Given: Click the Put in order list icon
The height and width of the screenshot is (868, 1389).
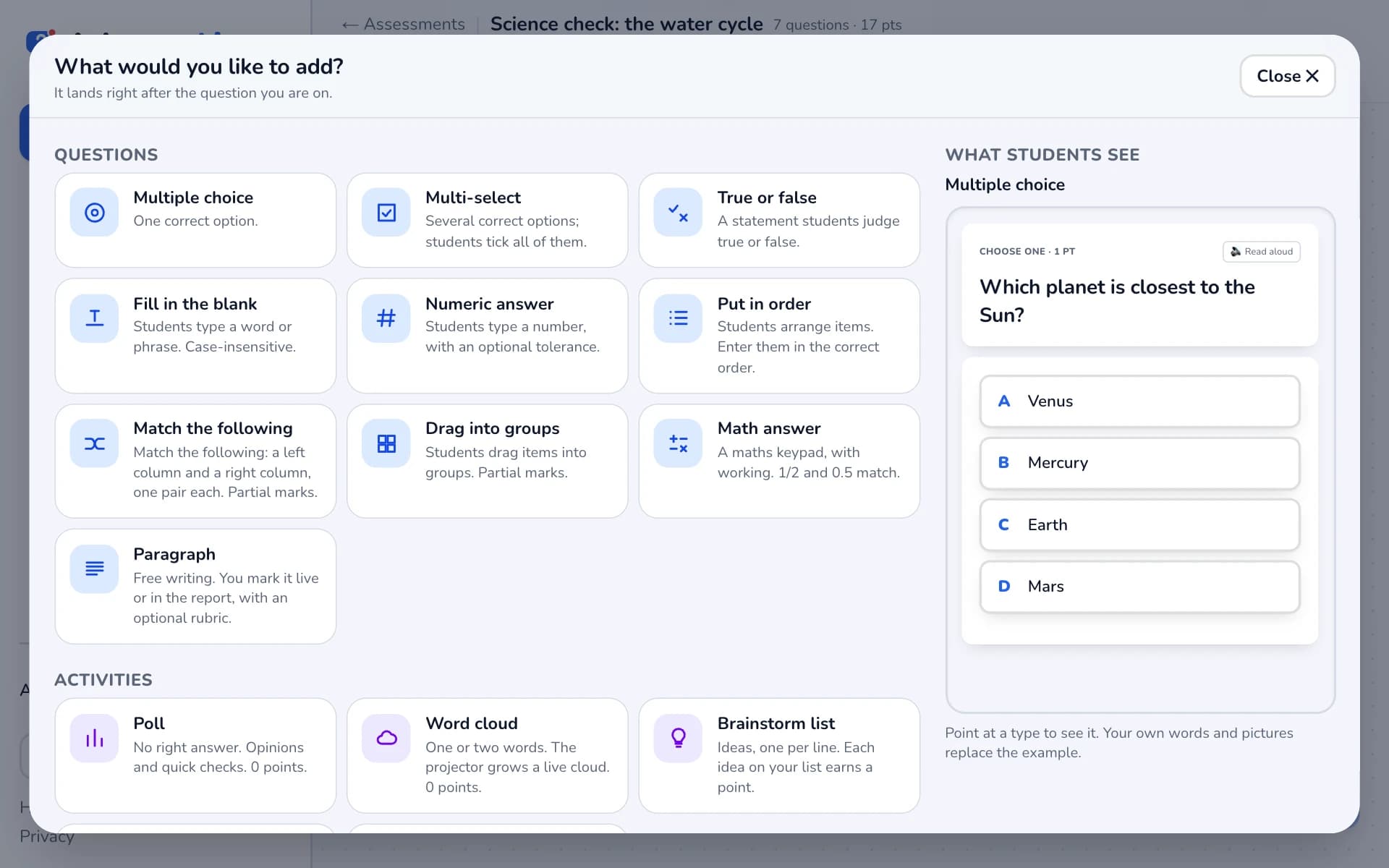Looking at the screenshot, I should click(x=678, y=318).
